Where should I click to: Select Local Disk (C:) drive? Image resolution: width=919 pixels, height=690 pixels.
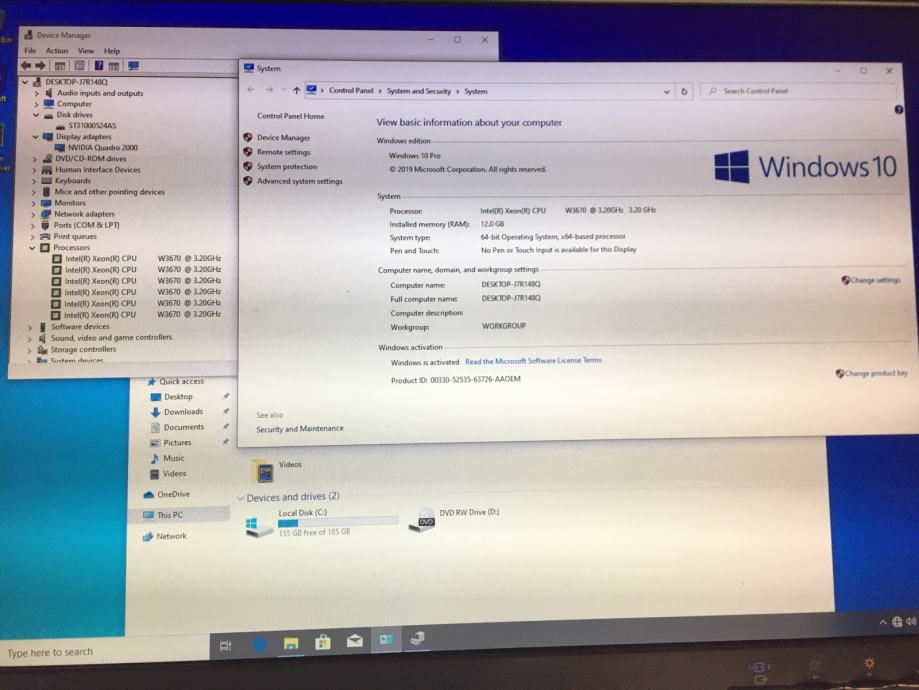(x=321, y=522)
